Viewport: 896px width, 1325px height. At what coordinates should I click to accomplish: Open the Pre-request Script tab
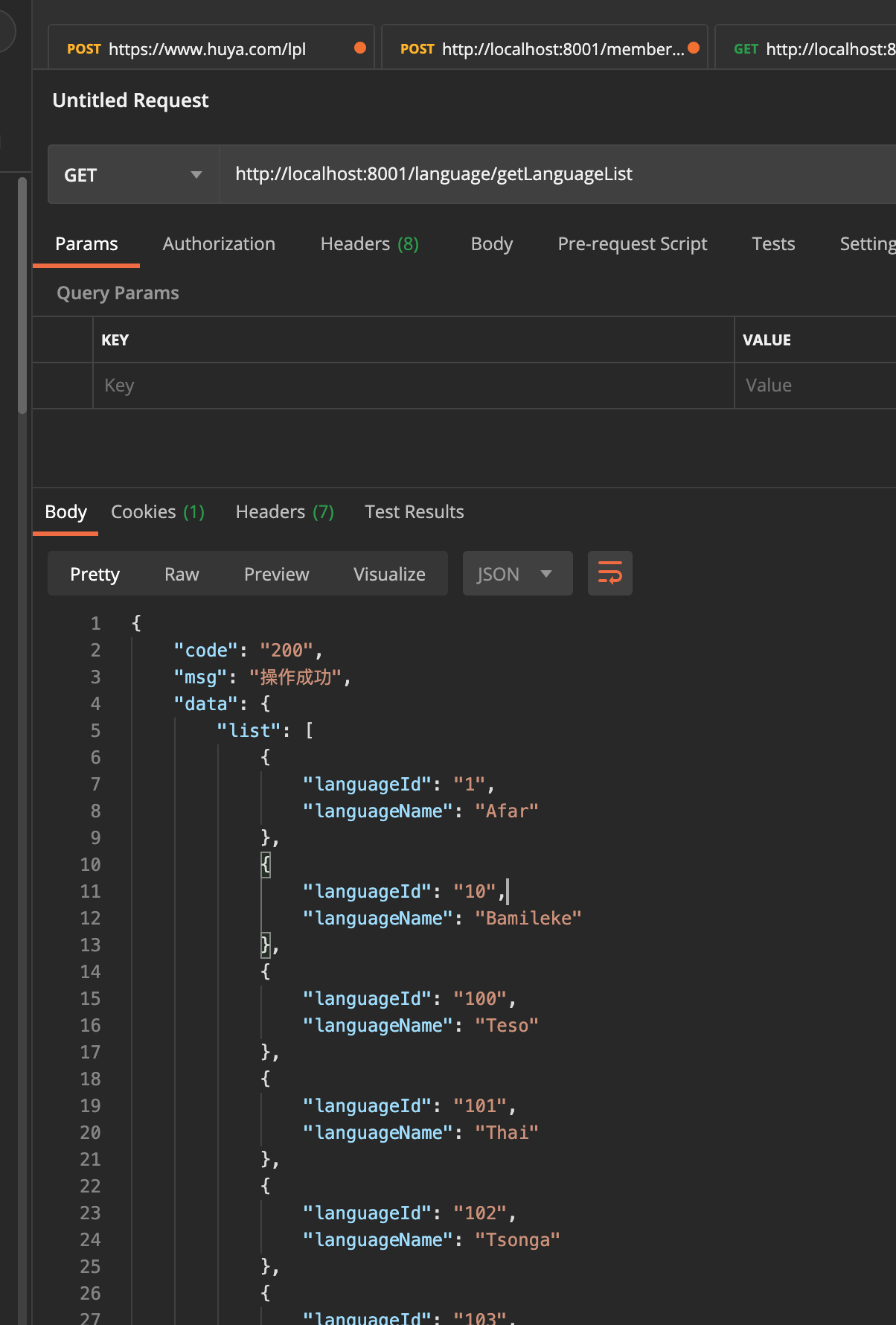pyautogui.click(x=633, y=244)
